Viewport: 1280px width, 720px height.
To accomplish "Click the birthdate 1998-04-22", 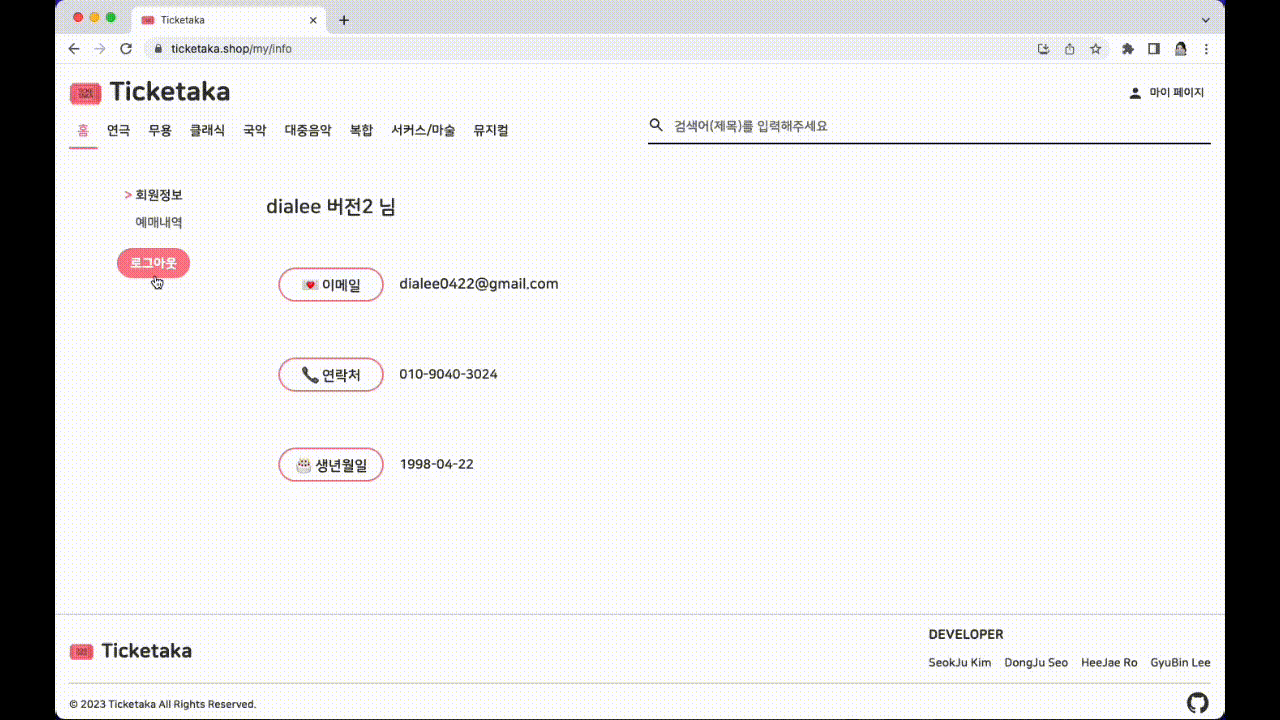I will tap(437, 464).
